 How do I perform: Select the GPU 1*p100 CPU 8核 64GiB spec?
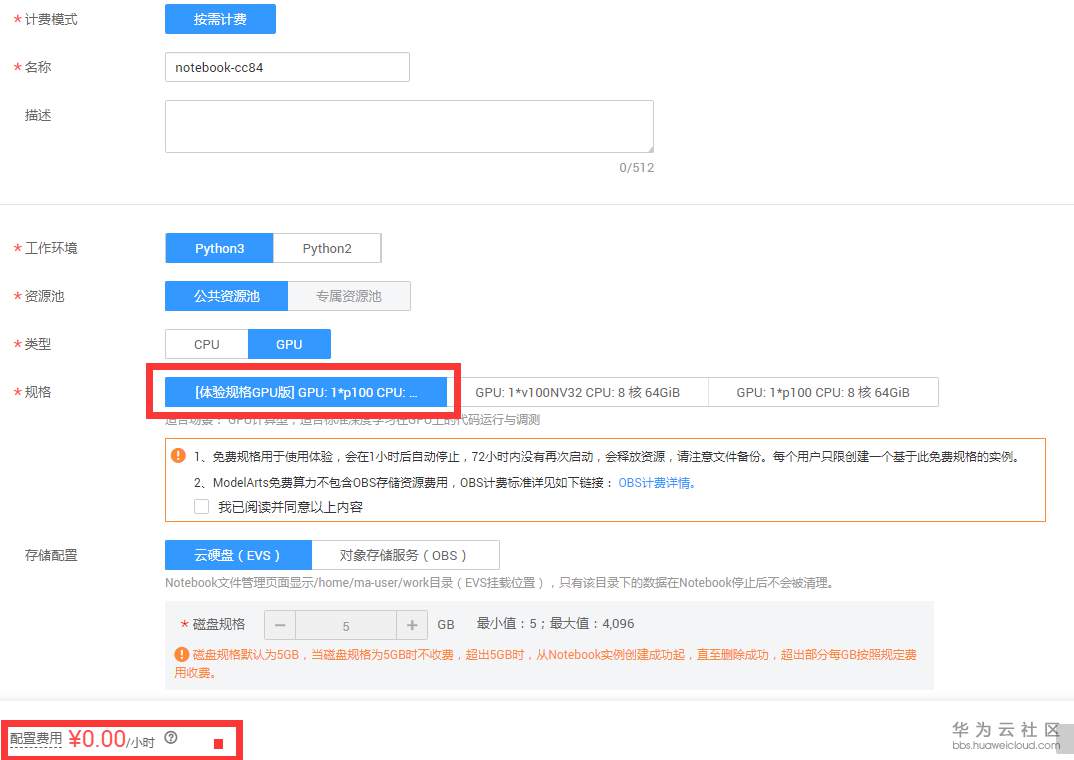[x=823, y=392]
